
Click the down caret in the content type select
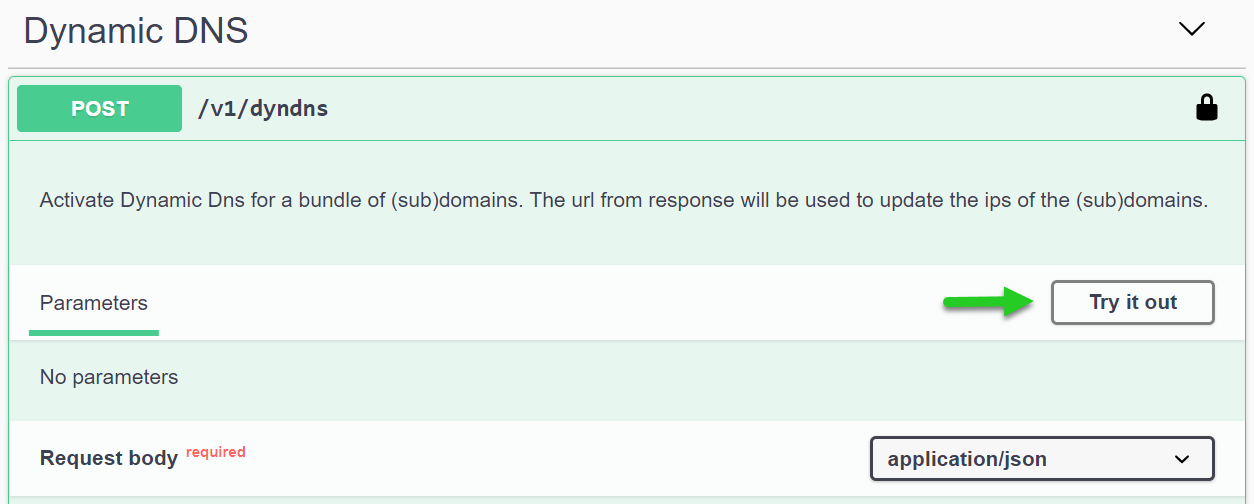tap(1182, 460)
